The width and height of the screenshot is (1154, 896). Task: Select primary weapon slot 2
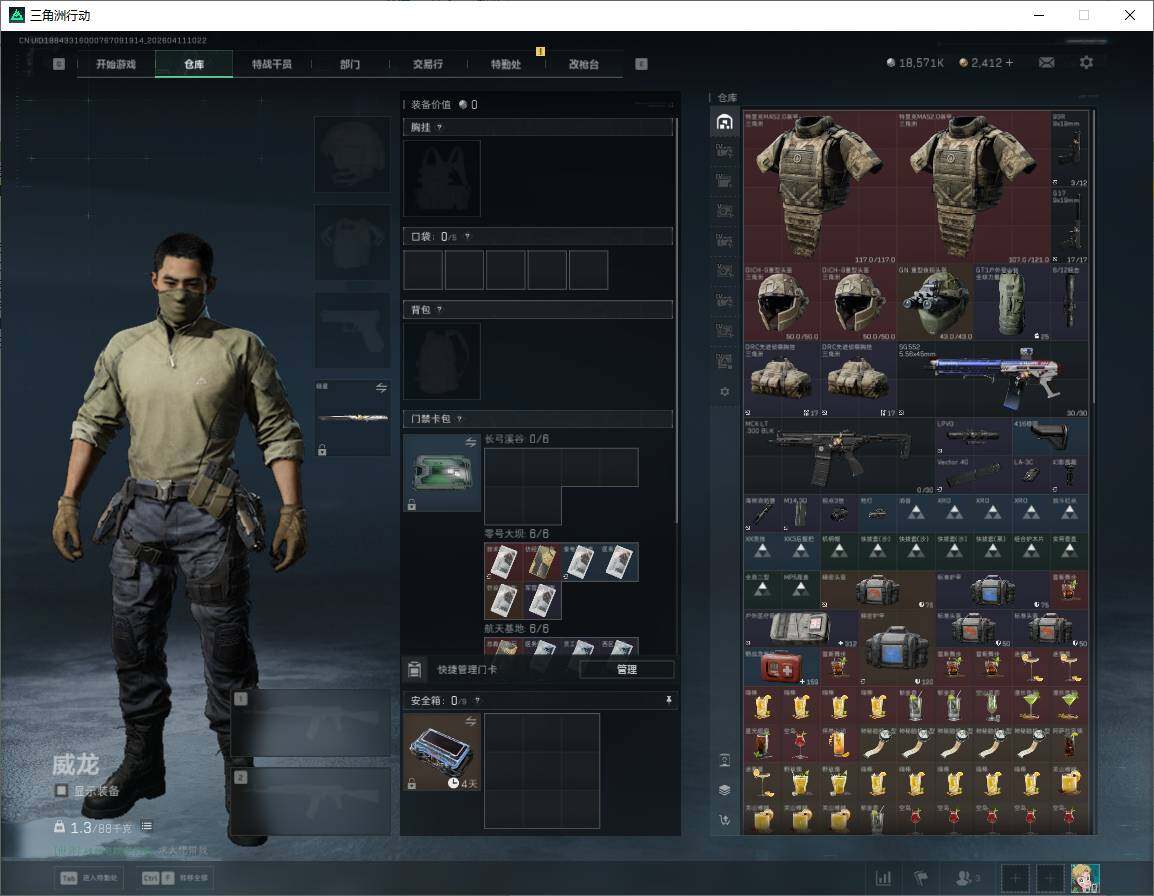[311, 801]
